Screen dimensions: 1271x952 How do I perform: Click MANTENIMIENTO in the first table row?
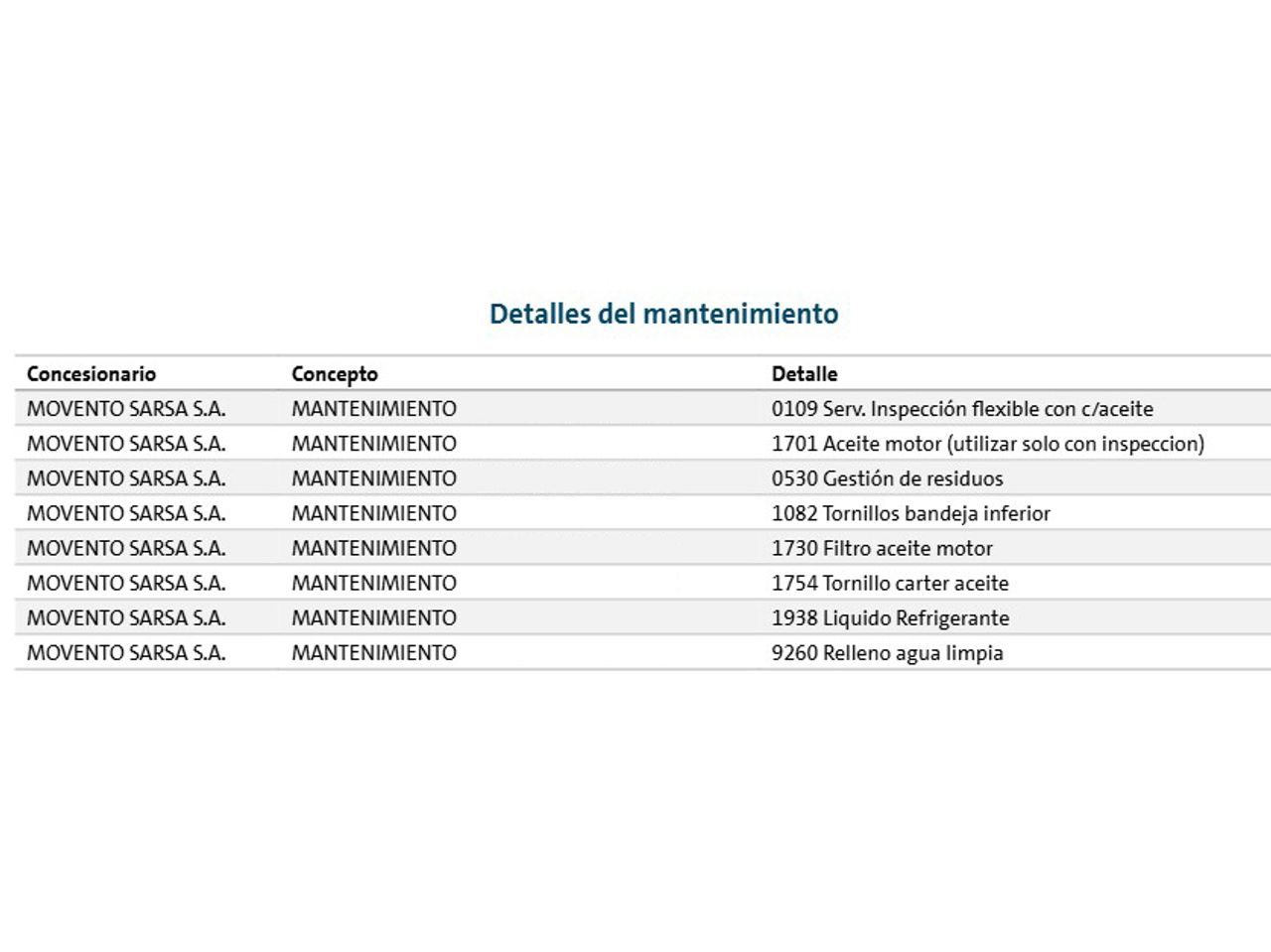(374, 409)
